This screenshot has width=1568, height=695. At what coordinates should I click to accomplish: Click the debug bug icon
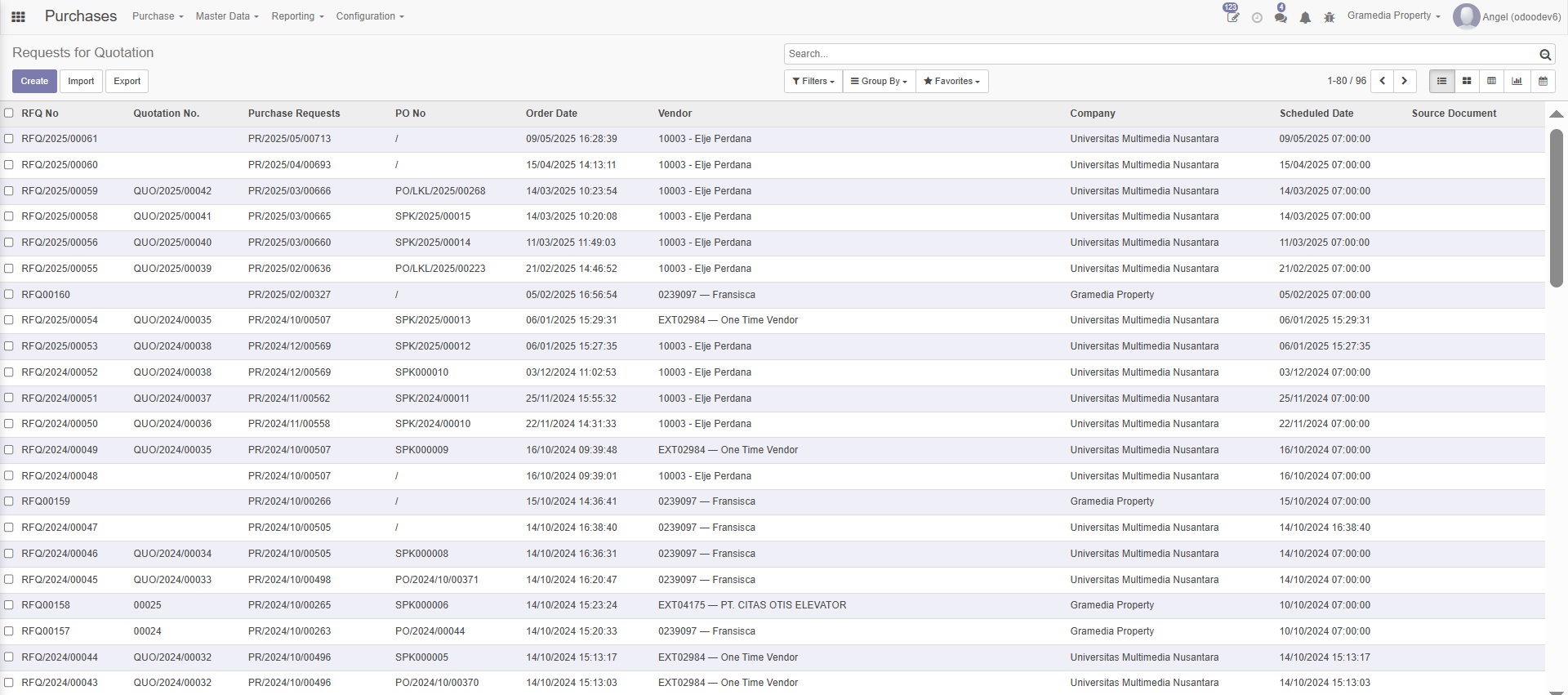coord(1329,17)
